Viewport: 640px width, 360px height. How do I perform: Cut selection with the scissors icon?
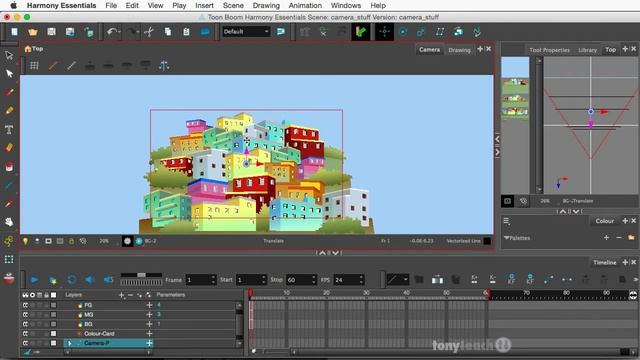point(149,32)
